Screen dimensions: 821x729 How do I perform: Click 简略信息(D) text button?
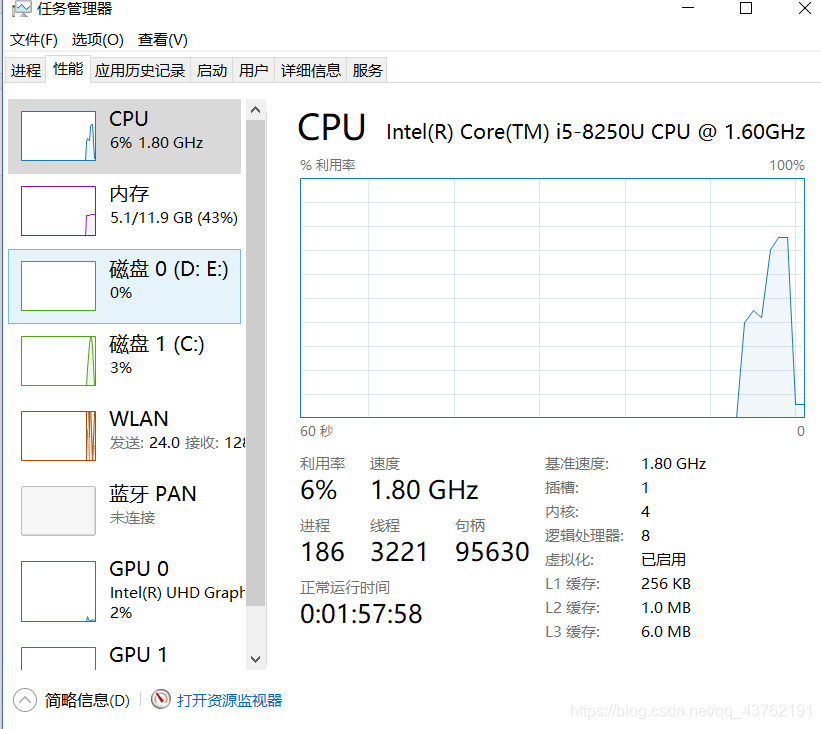click(x=87, y=700)
